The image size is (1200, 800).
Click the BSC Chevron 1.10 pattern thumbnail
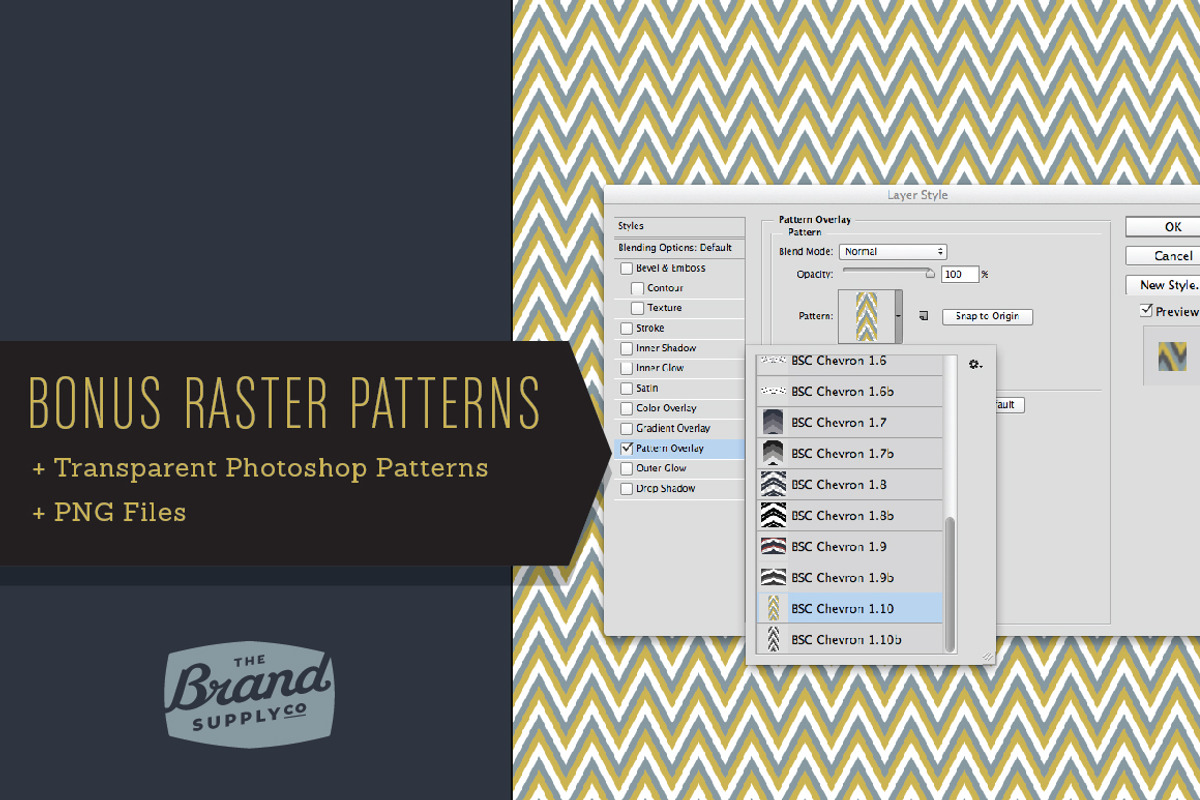[772, 608]
